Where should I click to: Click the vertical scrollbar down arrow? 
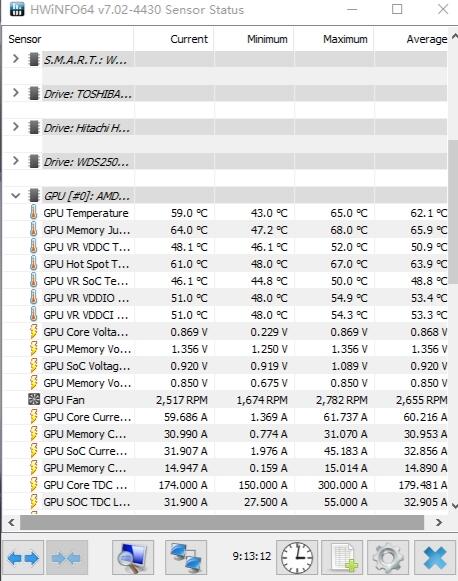(454, 506)
